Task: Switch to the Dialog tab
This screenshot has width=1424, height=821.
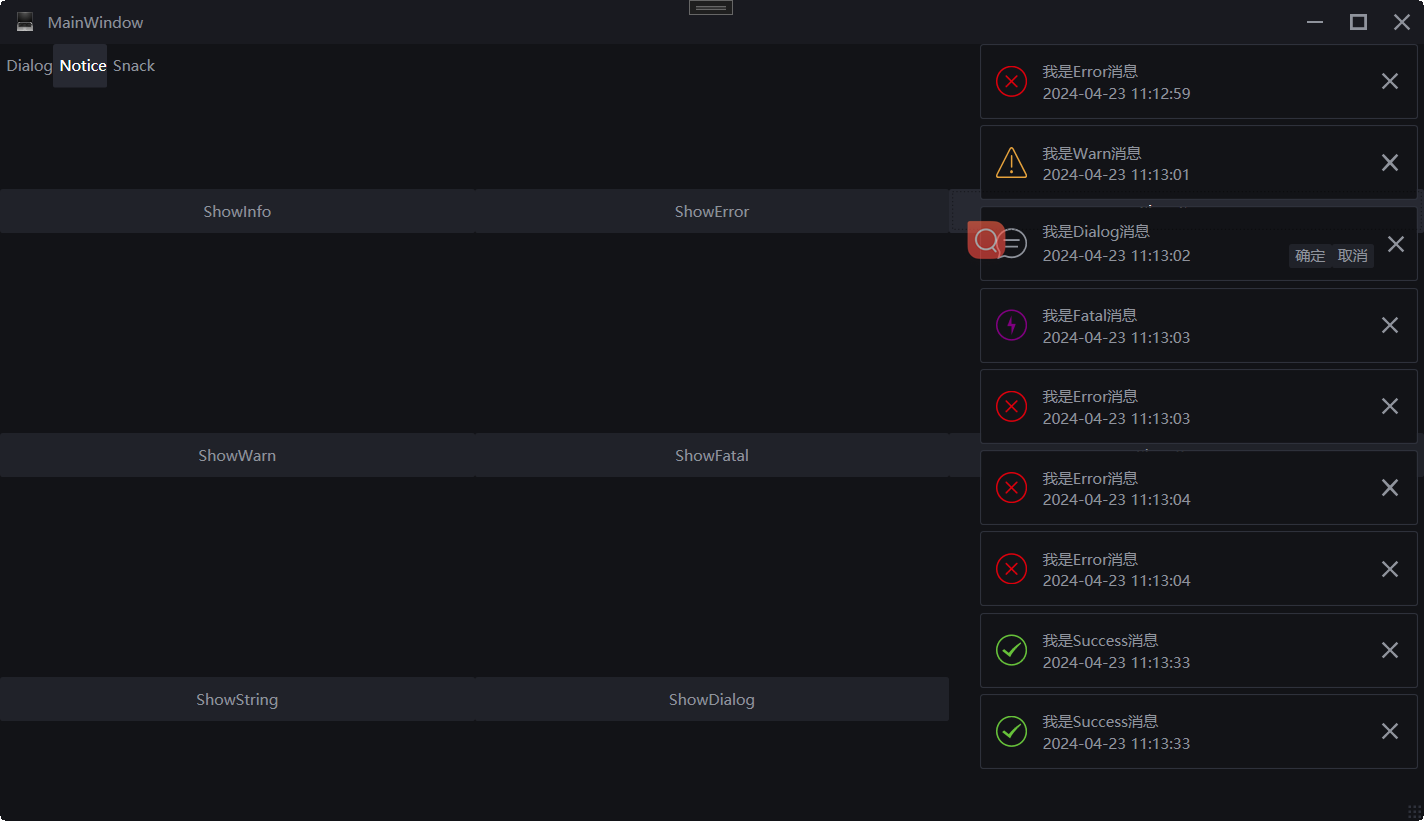Action: (29, 66)
